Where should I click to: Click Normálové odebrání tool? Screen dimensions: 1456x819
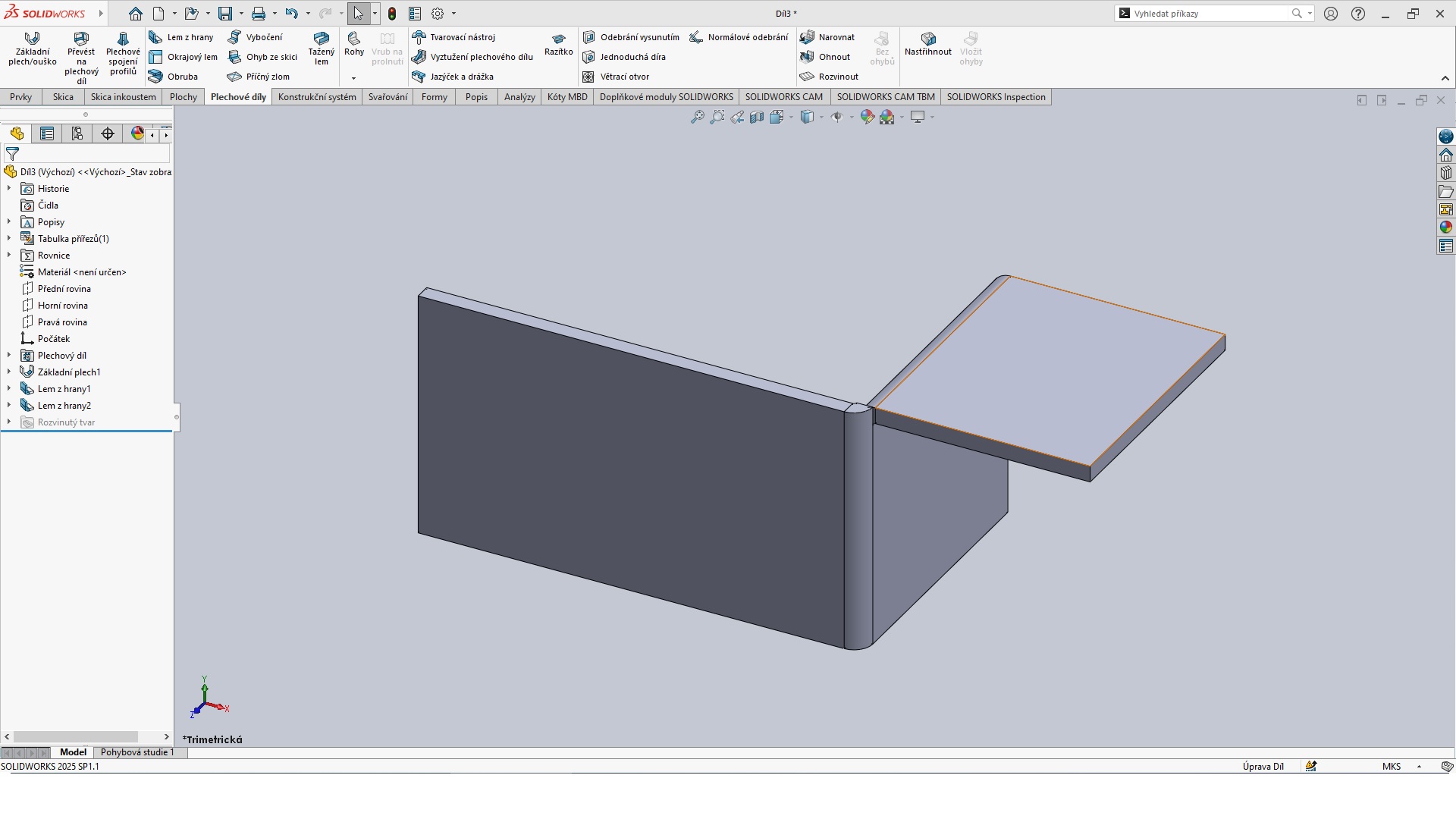[739, 37]
